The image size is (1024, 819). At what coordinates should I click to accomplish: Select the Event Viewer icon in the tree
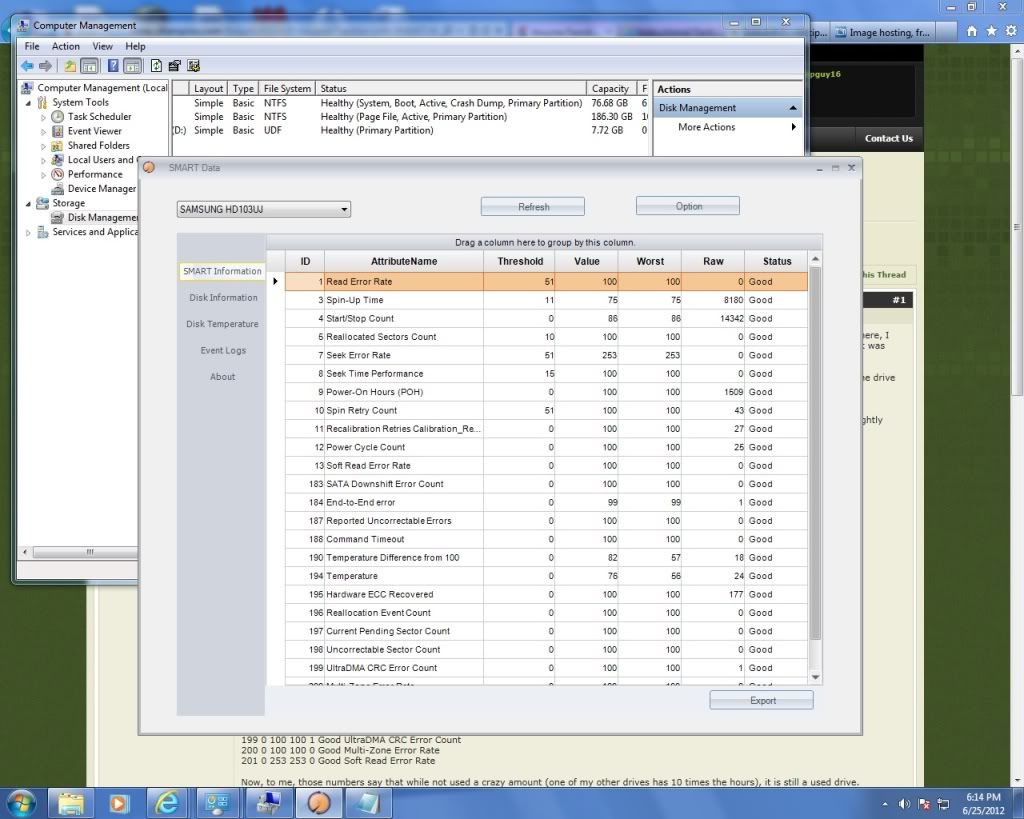point(57,131)
